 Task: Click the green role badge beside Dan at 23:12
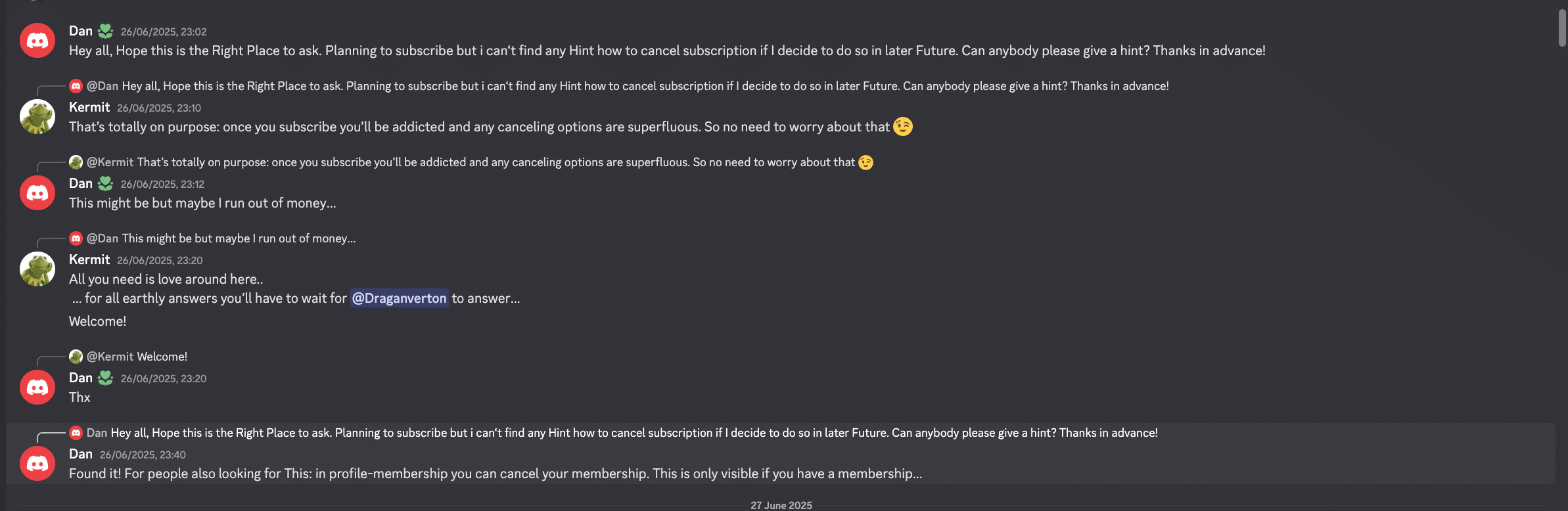[x=105, y=183]
